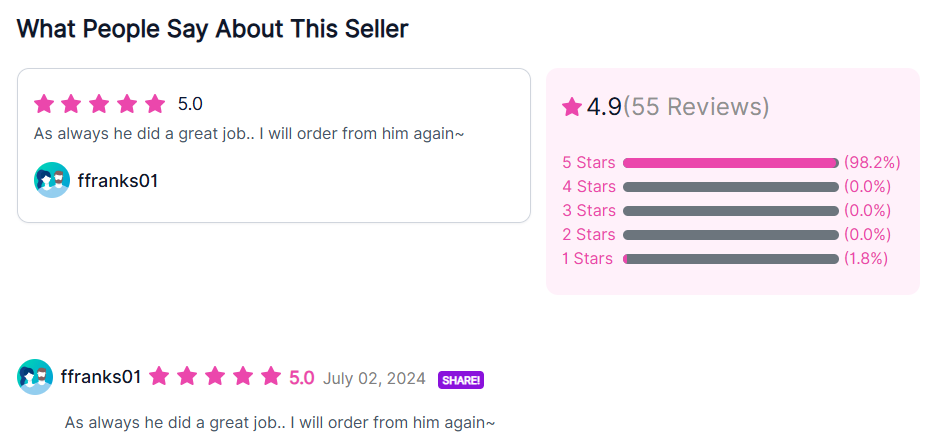The height and width of the screenshot is (438, 928).
Task: Click last star in July 02 review
Action: click(271, 376)
